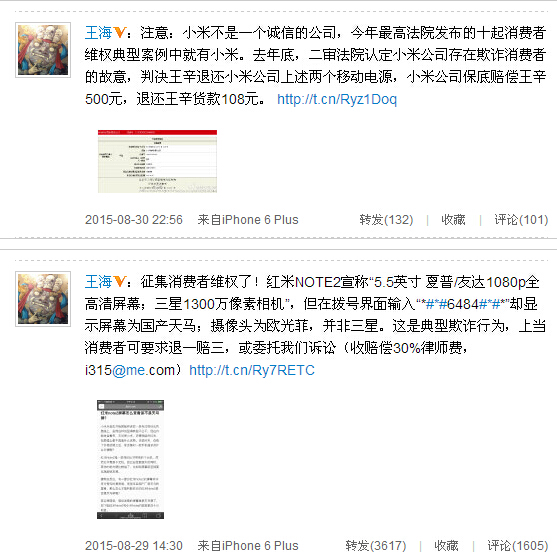
Task: Click 收藏 on the second post
Action: [446, 546]
